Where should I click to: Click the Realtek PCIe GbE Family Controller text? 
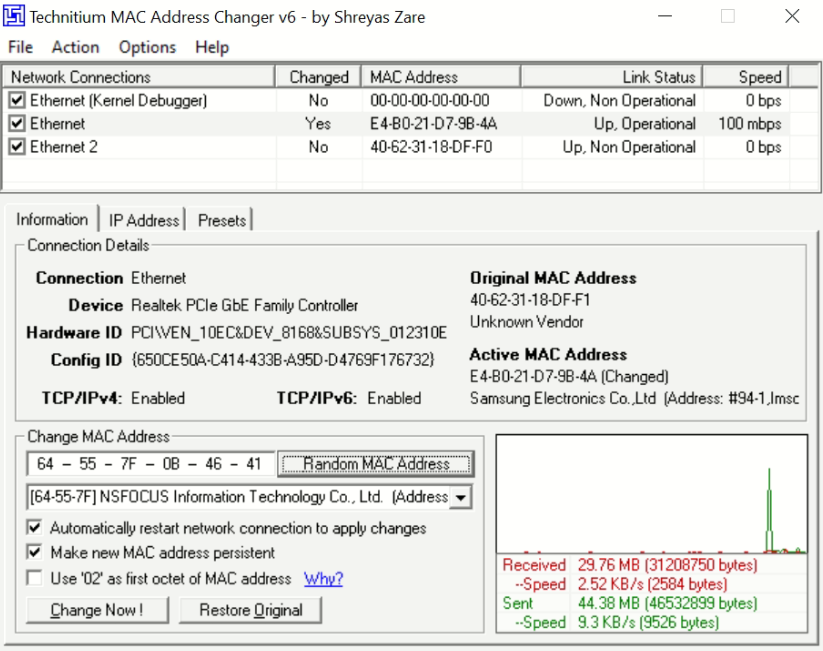245,306
